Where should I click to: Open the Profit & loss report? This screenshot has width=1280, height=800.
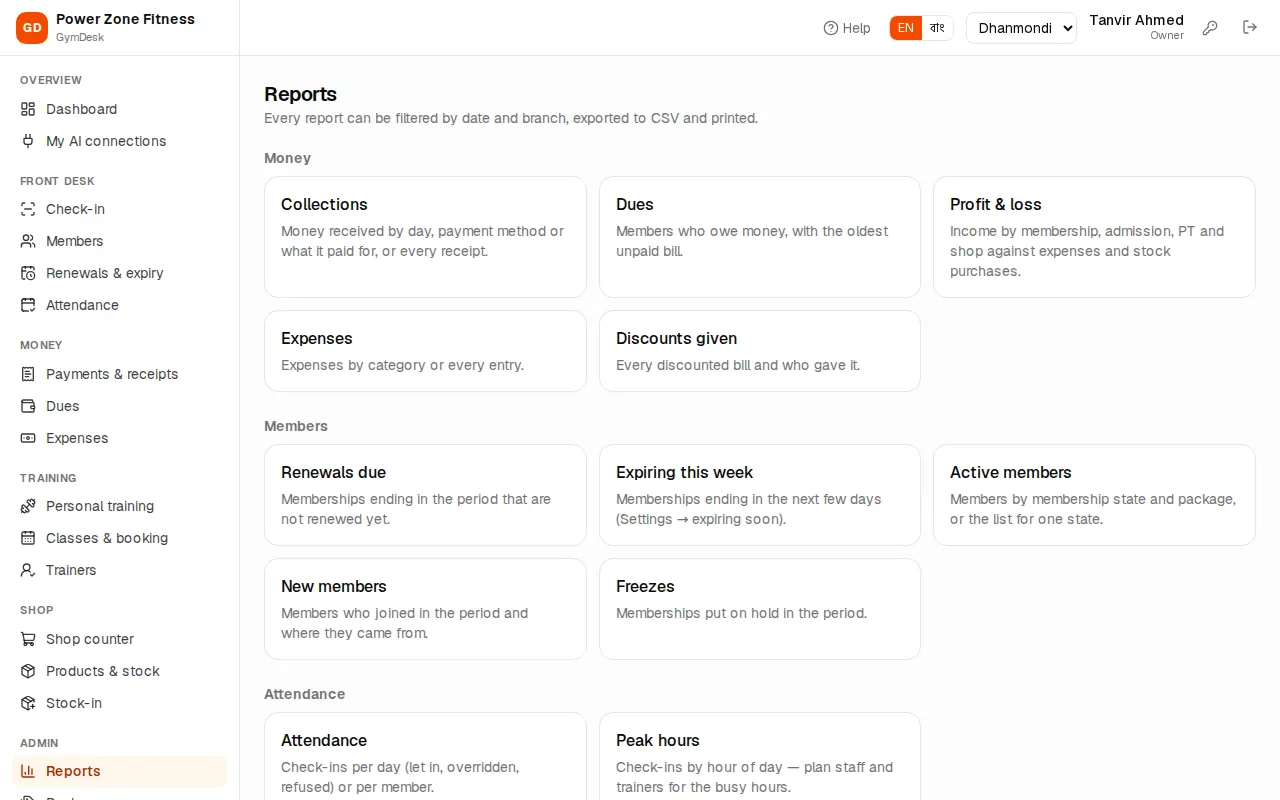point(1094,237)
